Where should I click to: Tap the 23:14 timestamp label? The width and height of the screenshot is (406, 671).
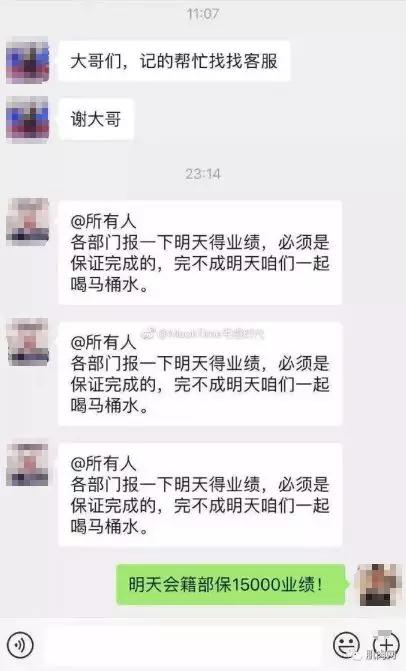(203, 174)
